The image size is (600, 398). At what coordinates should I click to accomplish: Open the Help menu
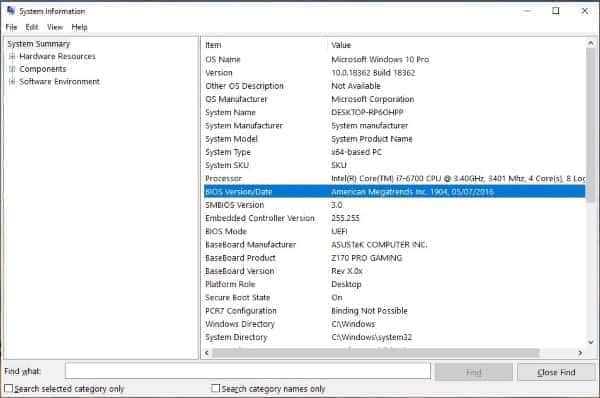(x=79, y=27)
